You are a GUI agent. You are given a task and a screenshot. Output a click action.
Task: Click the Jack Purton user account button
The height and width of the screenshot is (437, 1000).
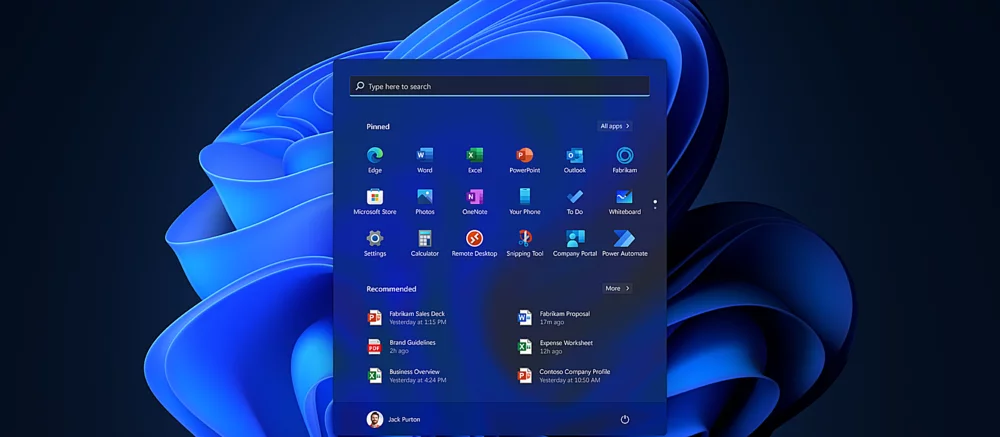tap(394, 419)
